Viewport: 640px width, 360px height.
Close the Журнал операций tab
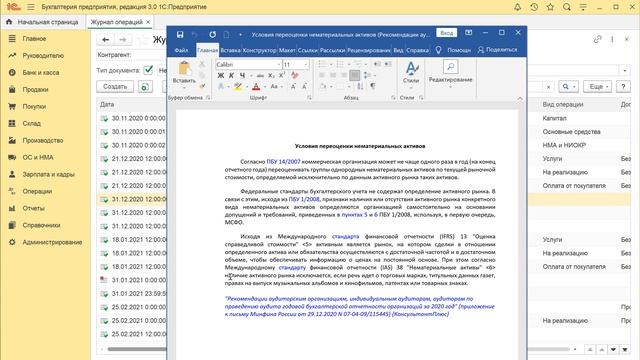click(148, 22)
